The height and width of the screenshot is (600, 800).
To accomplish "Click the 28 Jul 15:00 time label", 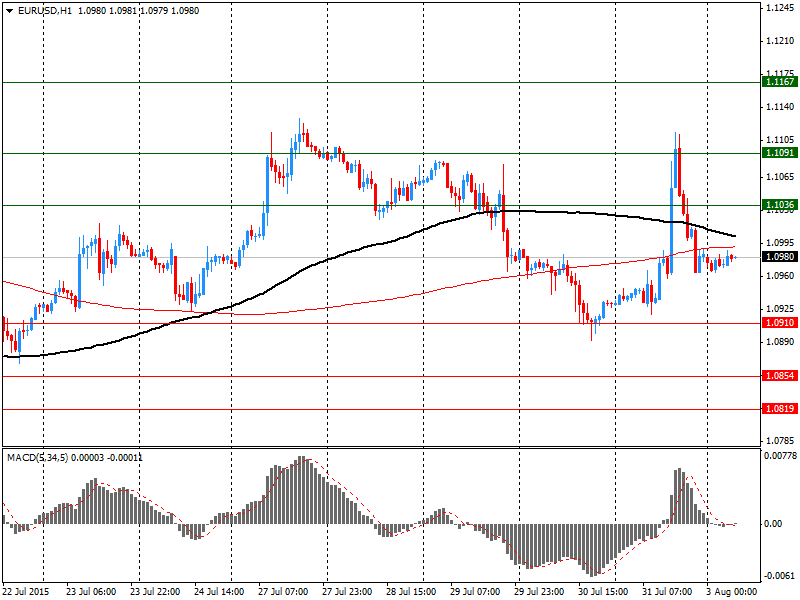I will pyautogui.click(x=411, y=592).
